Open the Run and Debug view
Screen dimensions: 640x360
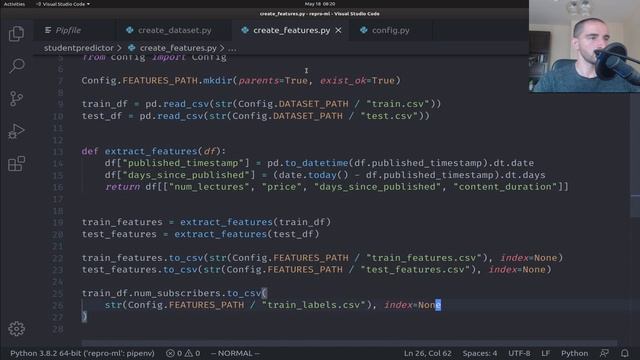point(16,131)
